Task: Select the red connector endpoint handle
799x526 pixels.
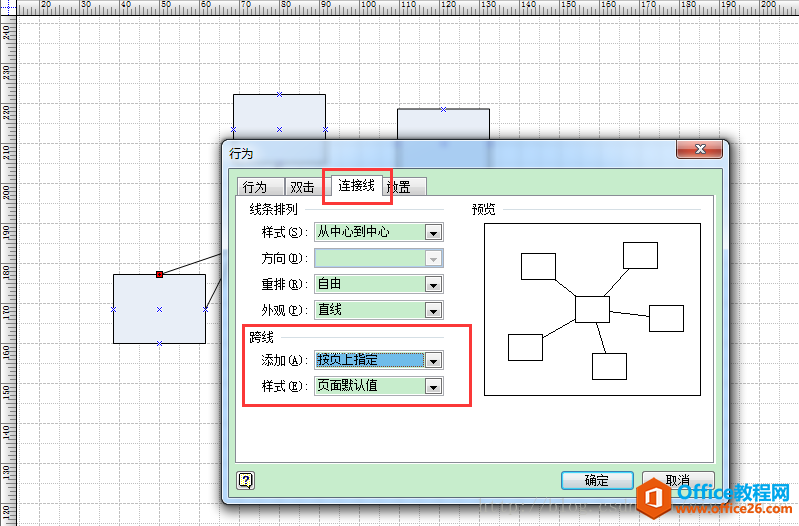Action: [x=159, y=274]
